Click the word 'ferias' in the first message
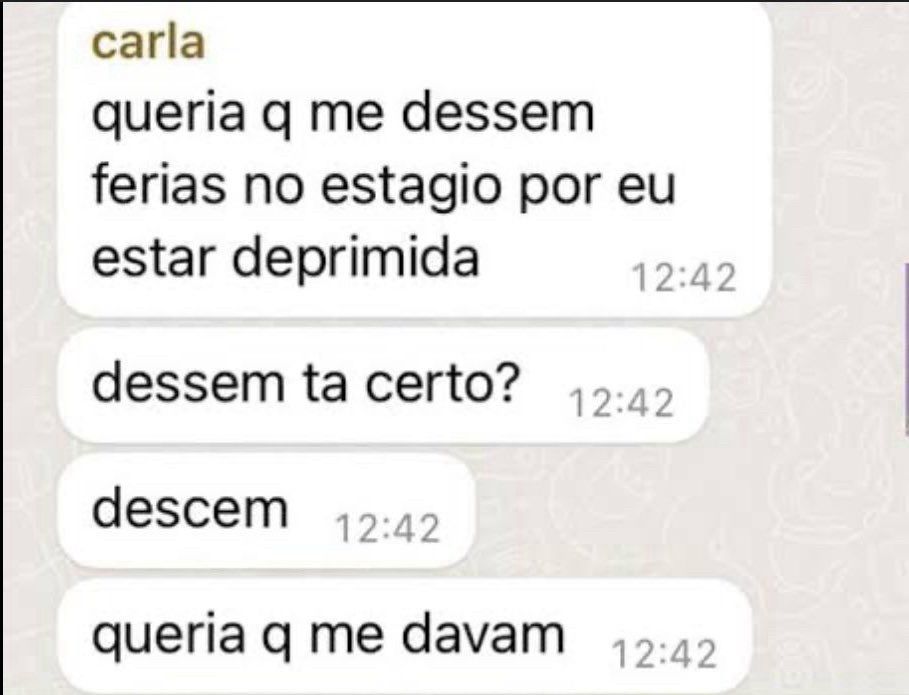Viewport: 909px width, 695px height. point(158,185)
